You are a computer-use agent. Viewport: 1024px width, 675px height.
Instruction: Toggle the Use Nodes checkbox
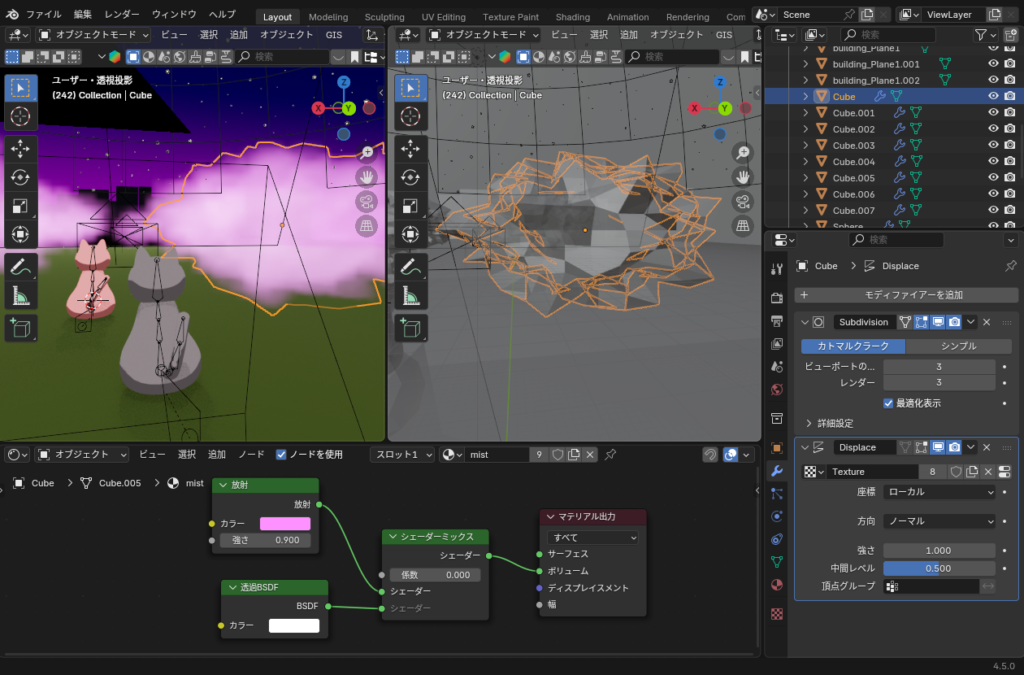281,454
